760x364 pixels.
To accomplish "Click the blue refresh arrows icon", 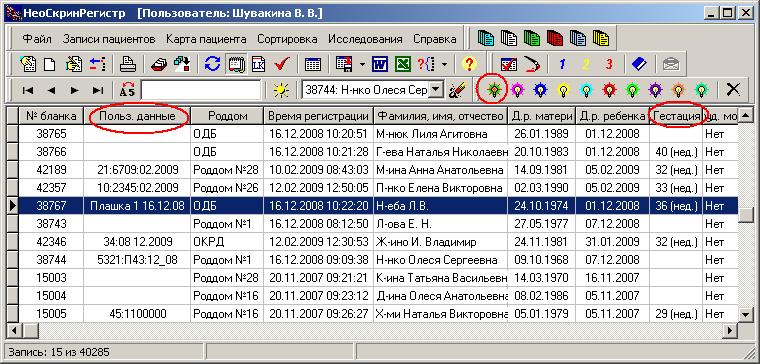I will (x=212, y=64).
